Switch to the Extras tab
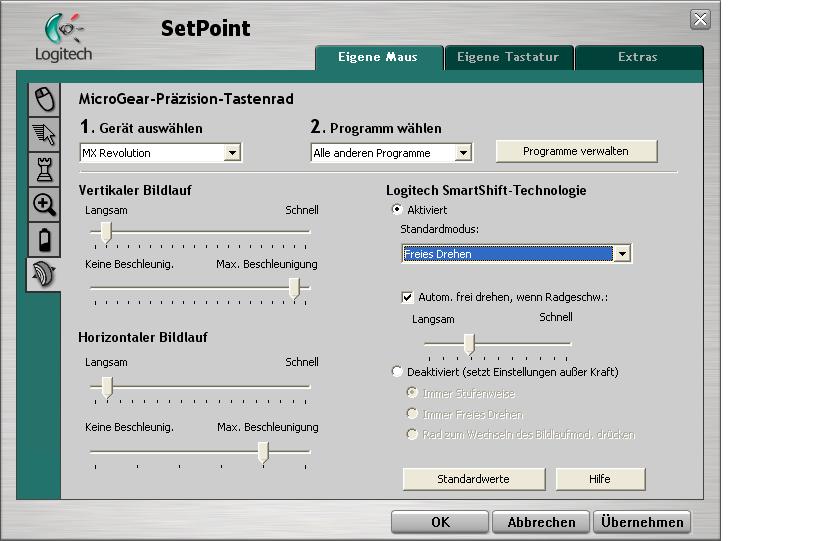 [x=638, y=57]
